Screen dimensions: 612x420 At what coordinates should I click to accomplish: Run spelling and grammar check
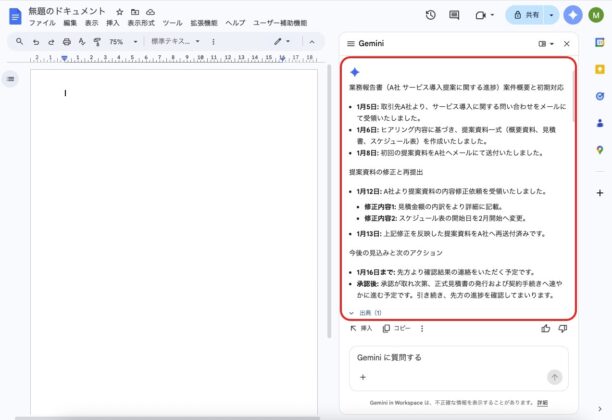pos(82,41)
